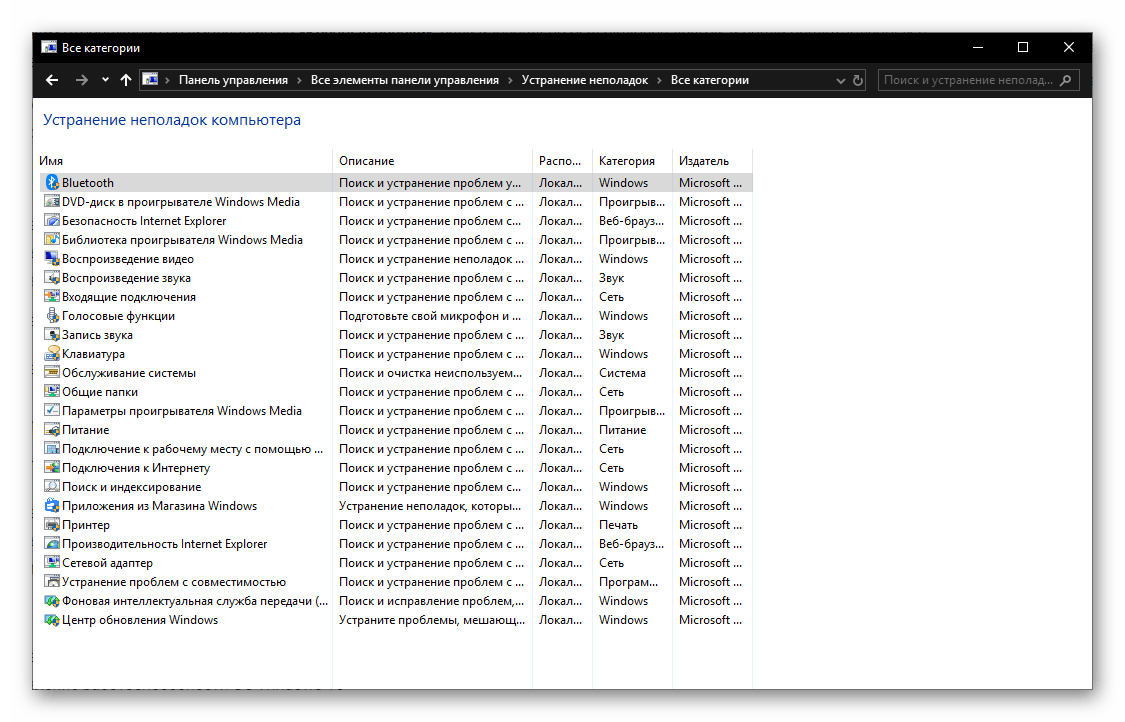Click the Bluetooth troubleshooter icon
Image resolution: width=1125 pixels, height=722 pixels.
pos(52,183)
